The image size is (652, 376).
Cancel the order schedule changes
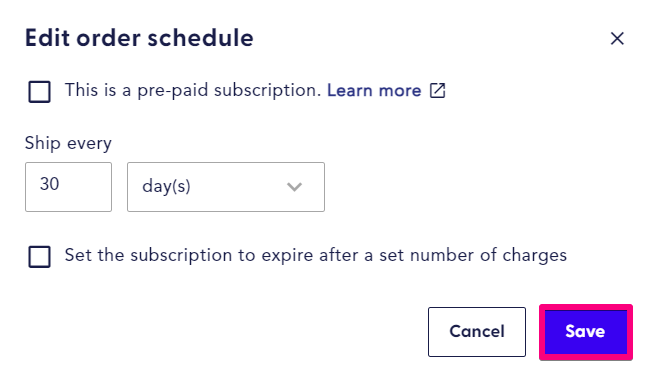477,331
